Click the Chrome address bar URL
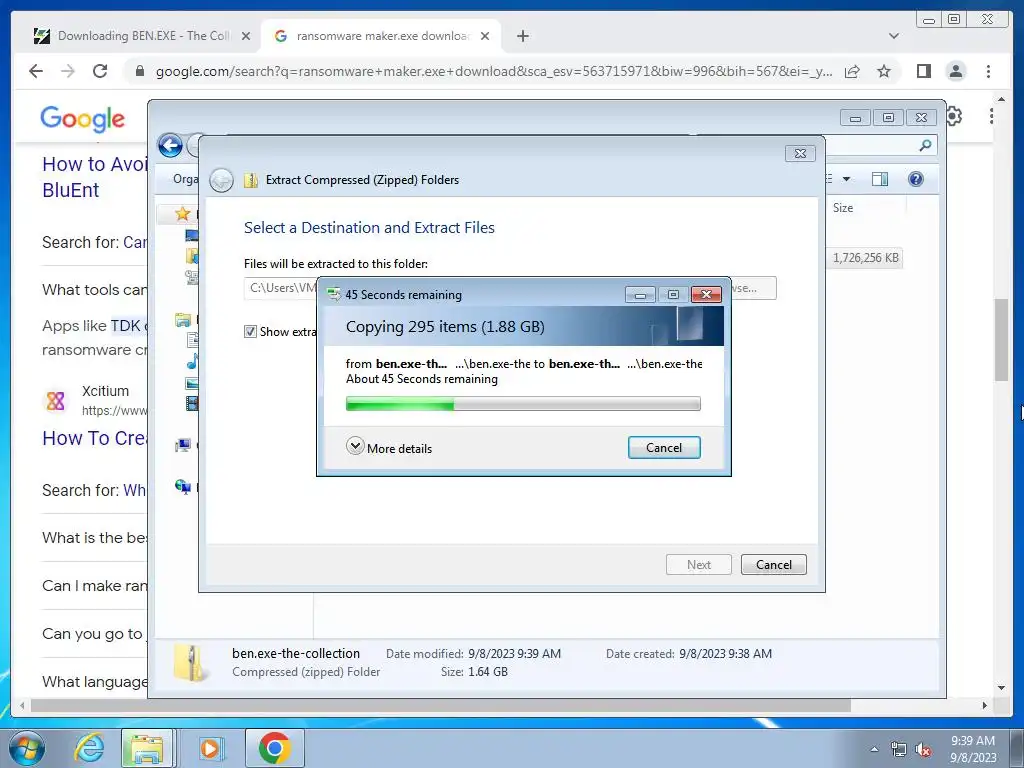 click(x=494, y=71)
